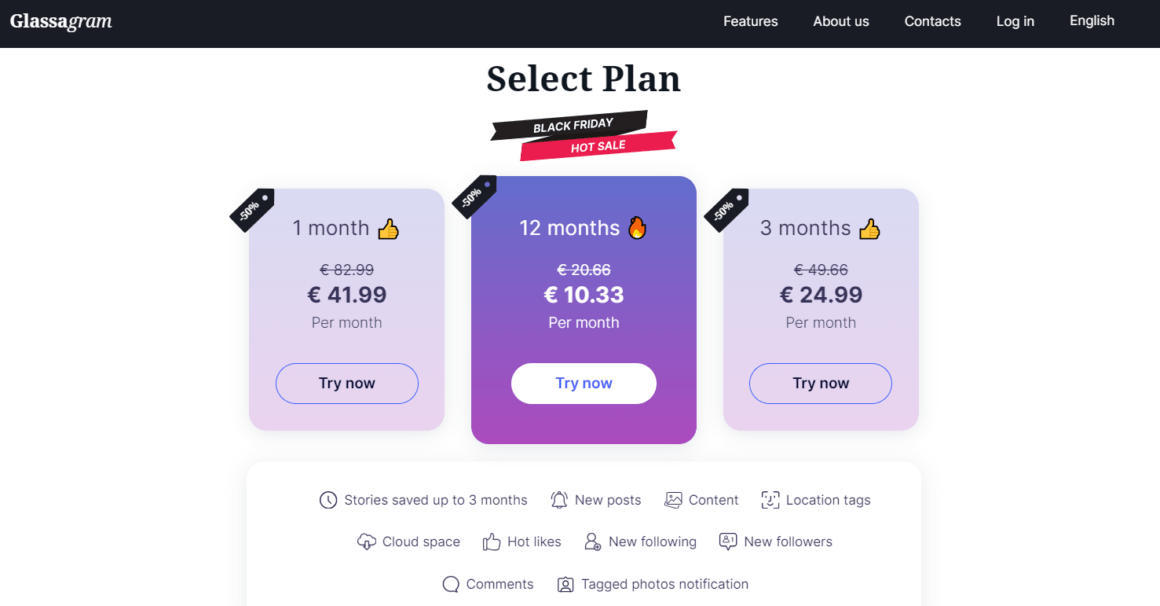
Task: Click the Tagged photos notification icon
Action: point(565,584)
